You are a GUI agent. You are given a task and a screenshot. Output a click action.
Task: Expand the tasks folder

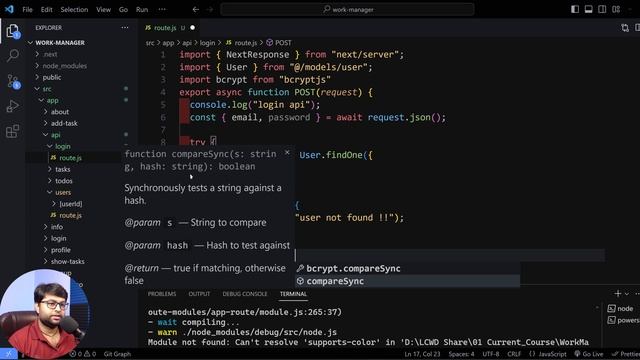(x=62, y=169)
